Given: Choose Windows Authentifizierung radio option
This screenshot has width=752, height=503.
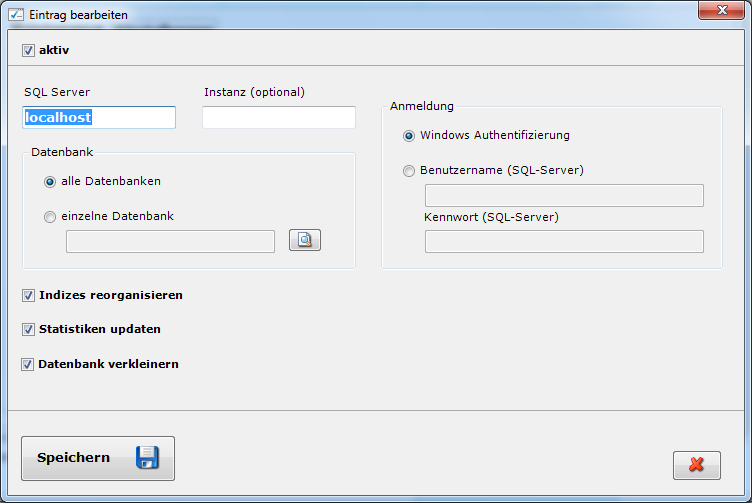Looking at the screenshot, I should point(409,136).
